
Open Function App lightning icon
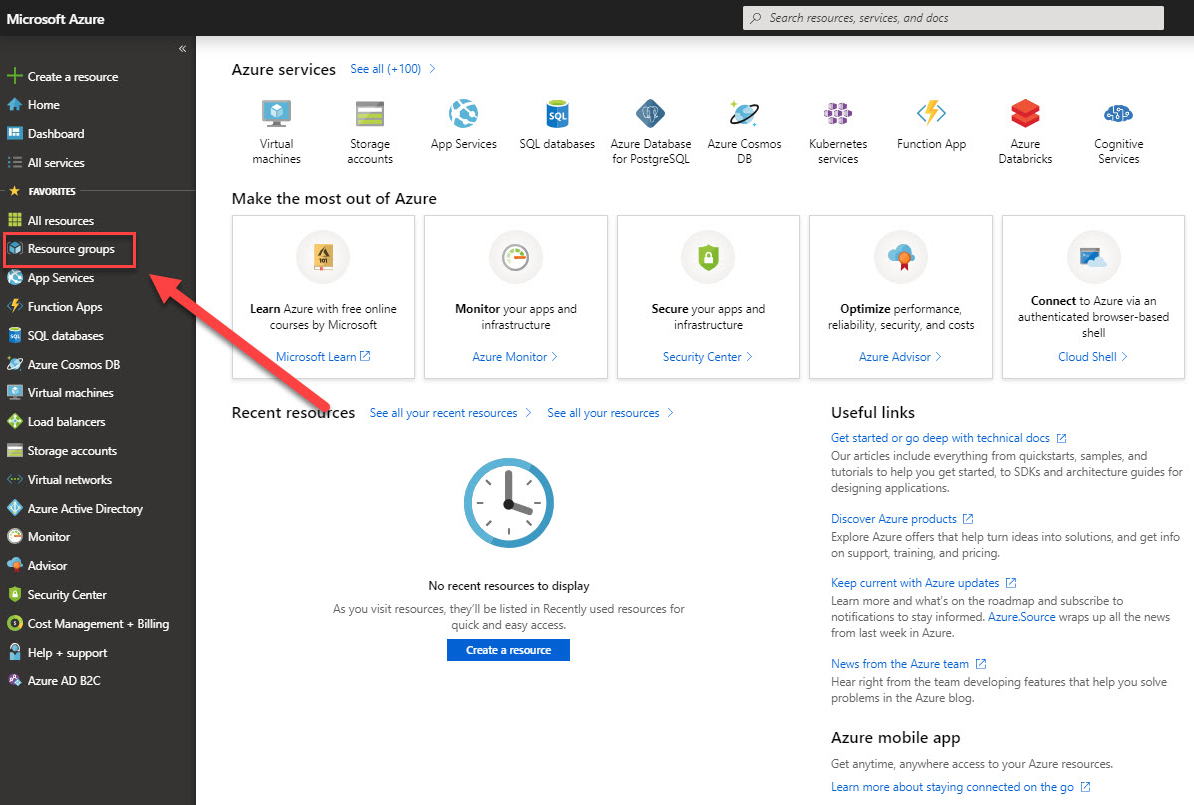pos(931,113)
